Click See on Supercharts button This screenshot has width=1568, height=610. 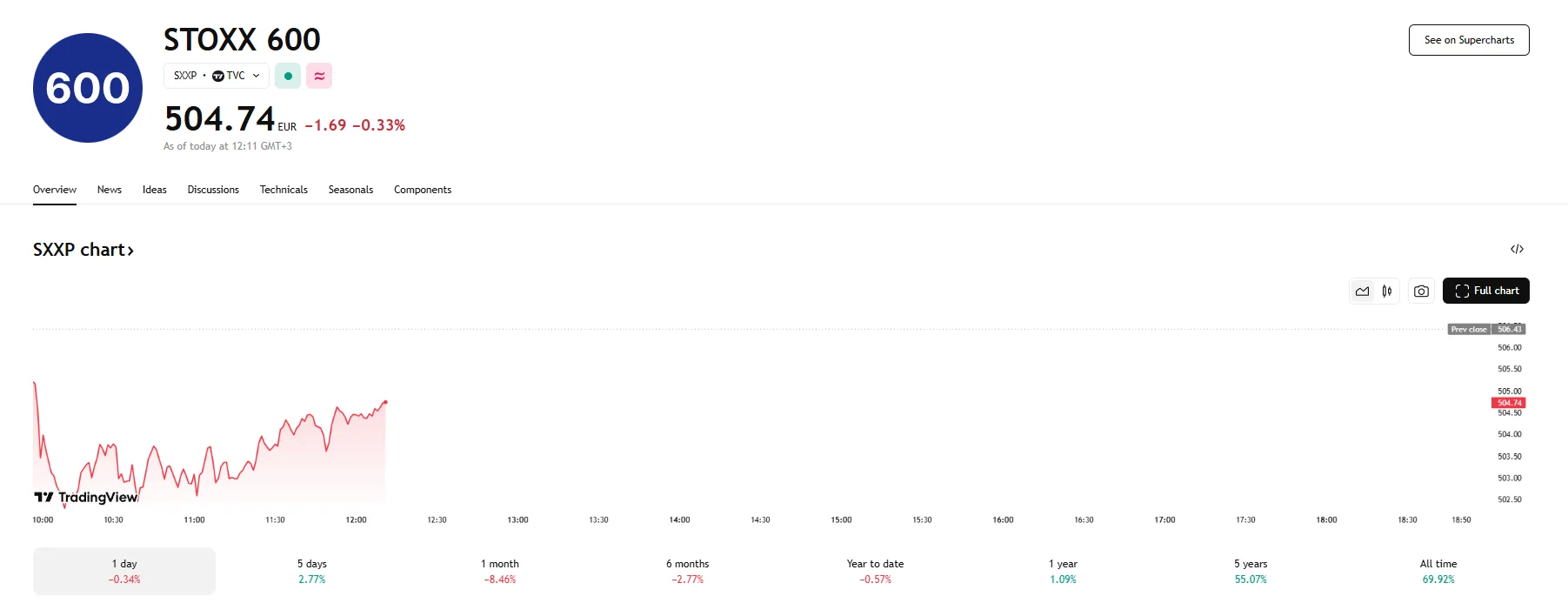(1469, 40)
